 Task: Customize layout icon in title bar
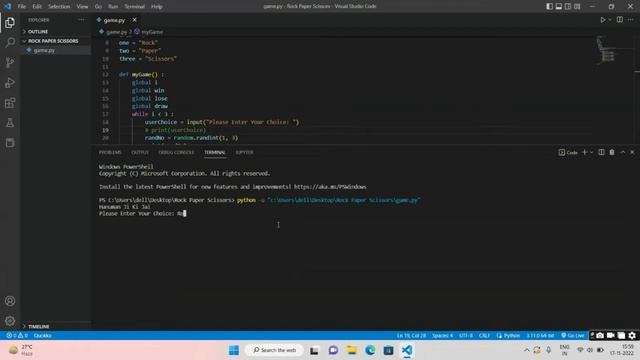[577, 7]
